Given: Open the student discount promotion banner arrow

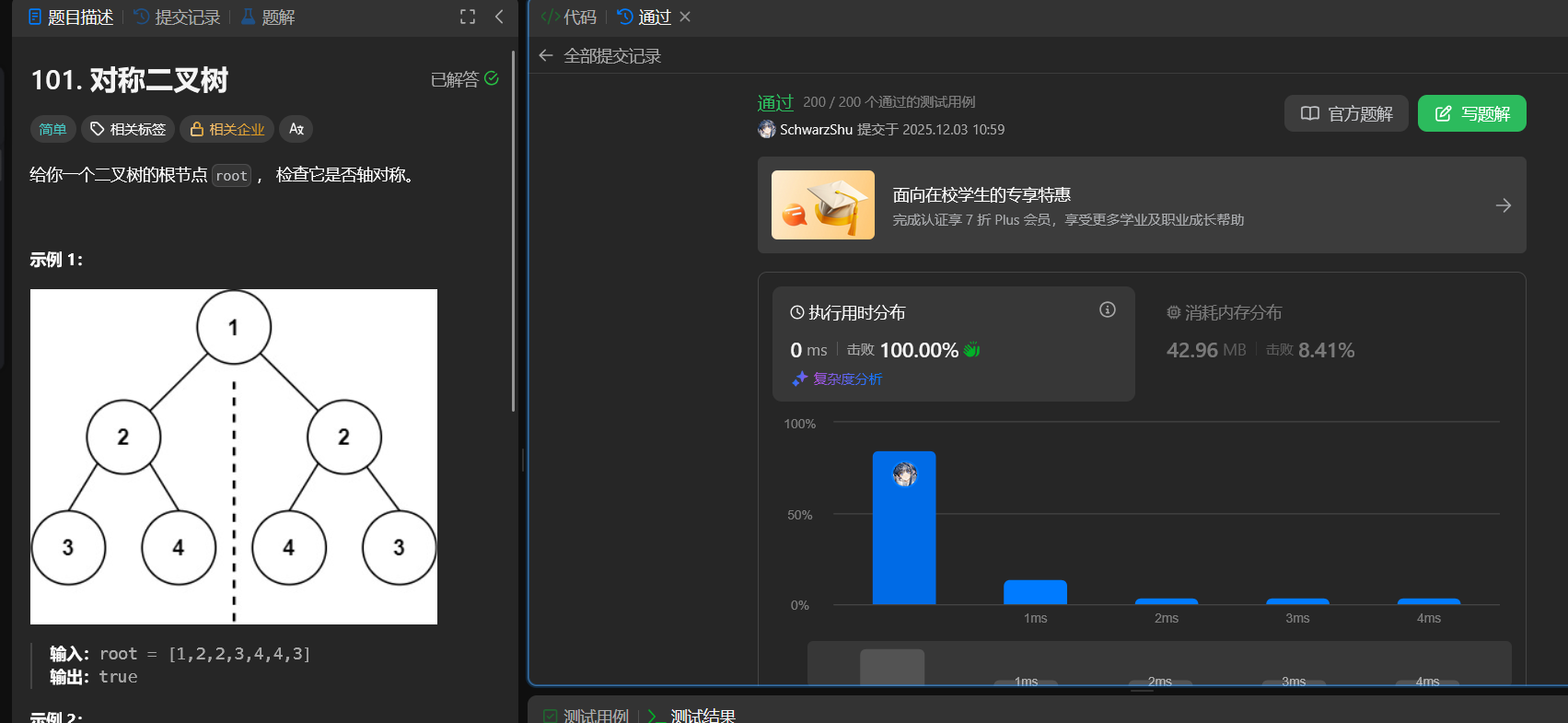Looking at the screenshot, I should 1503,205.
